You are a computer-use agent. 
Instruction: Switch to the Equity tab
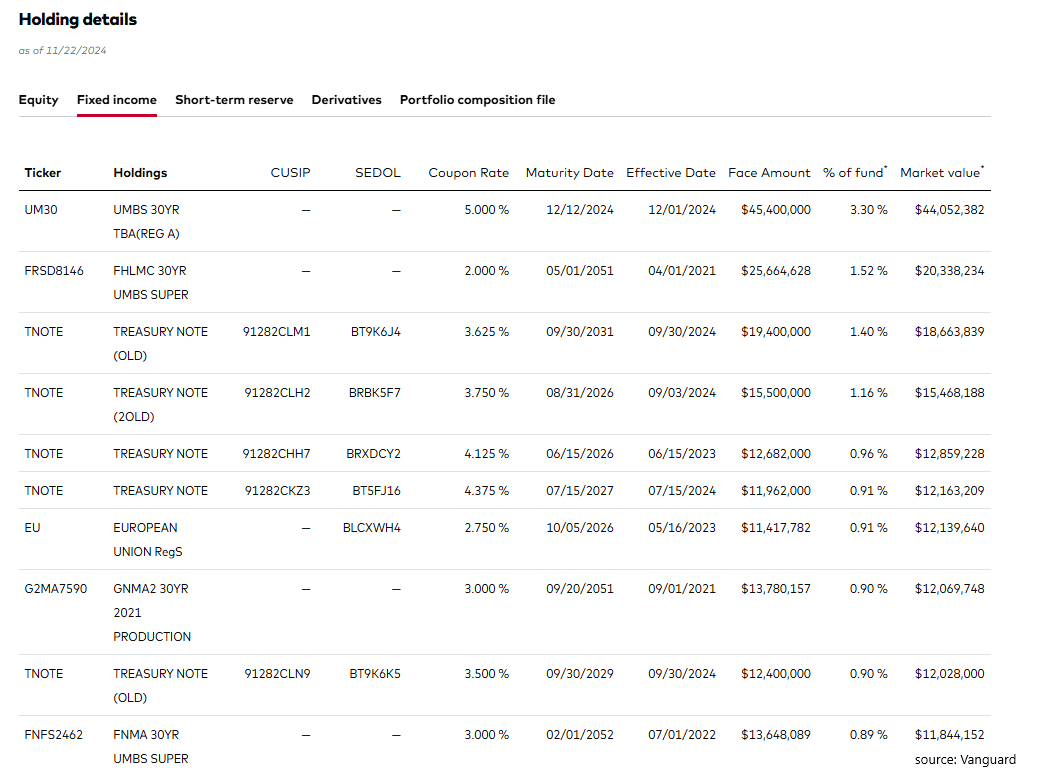[x=38, y=100]
